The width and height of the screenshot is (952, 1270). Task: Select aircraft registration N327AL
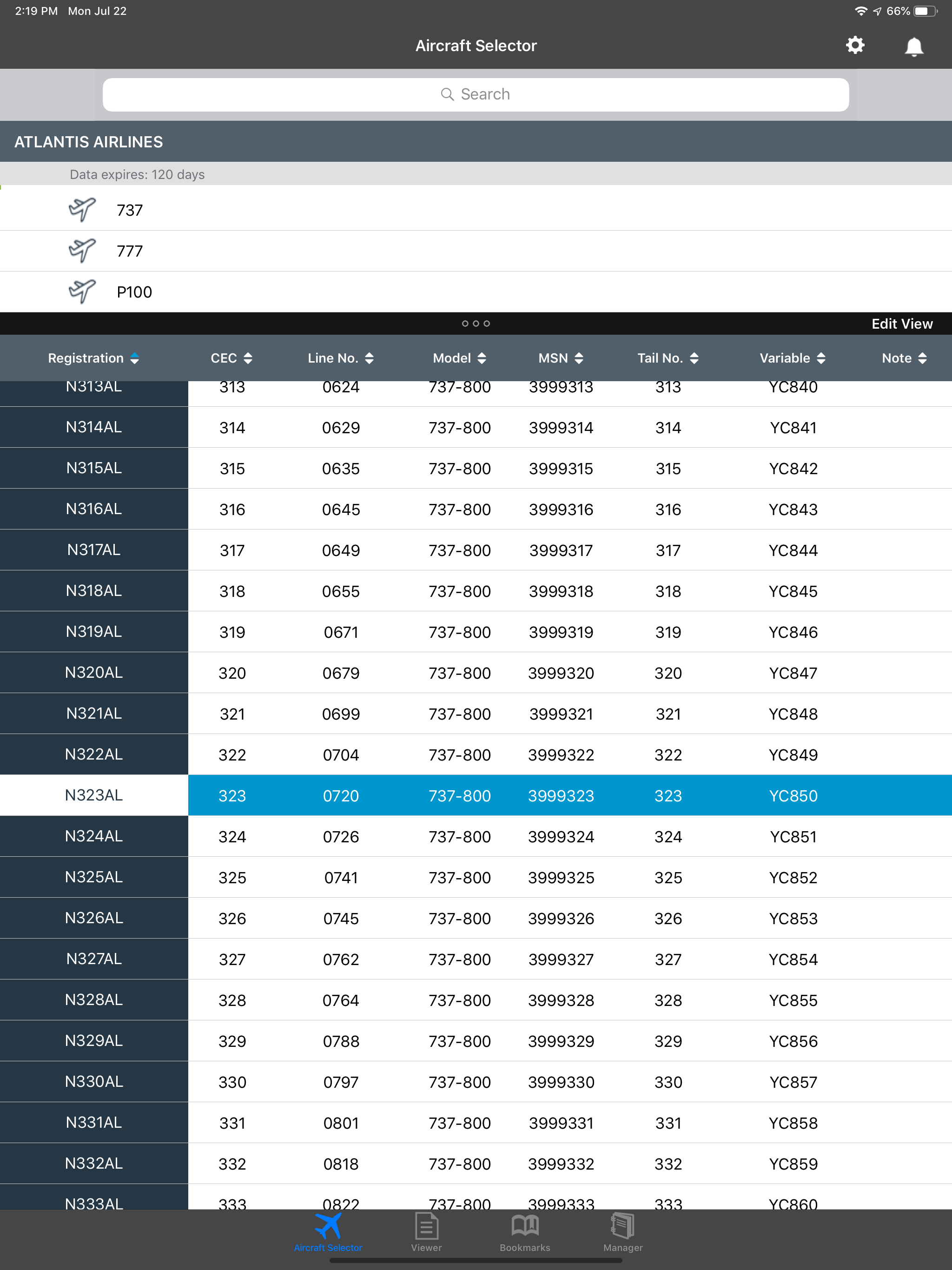93,959
